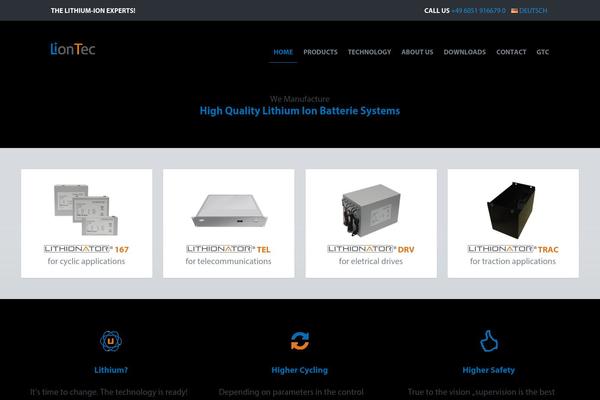Screen dimensions: 600x400
Task: Click the 'Lithium?' heading
Action: [111, 370]
